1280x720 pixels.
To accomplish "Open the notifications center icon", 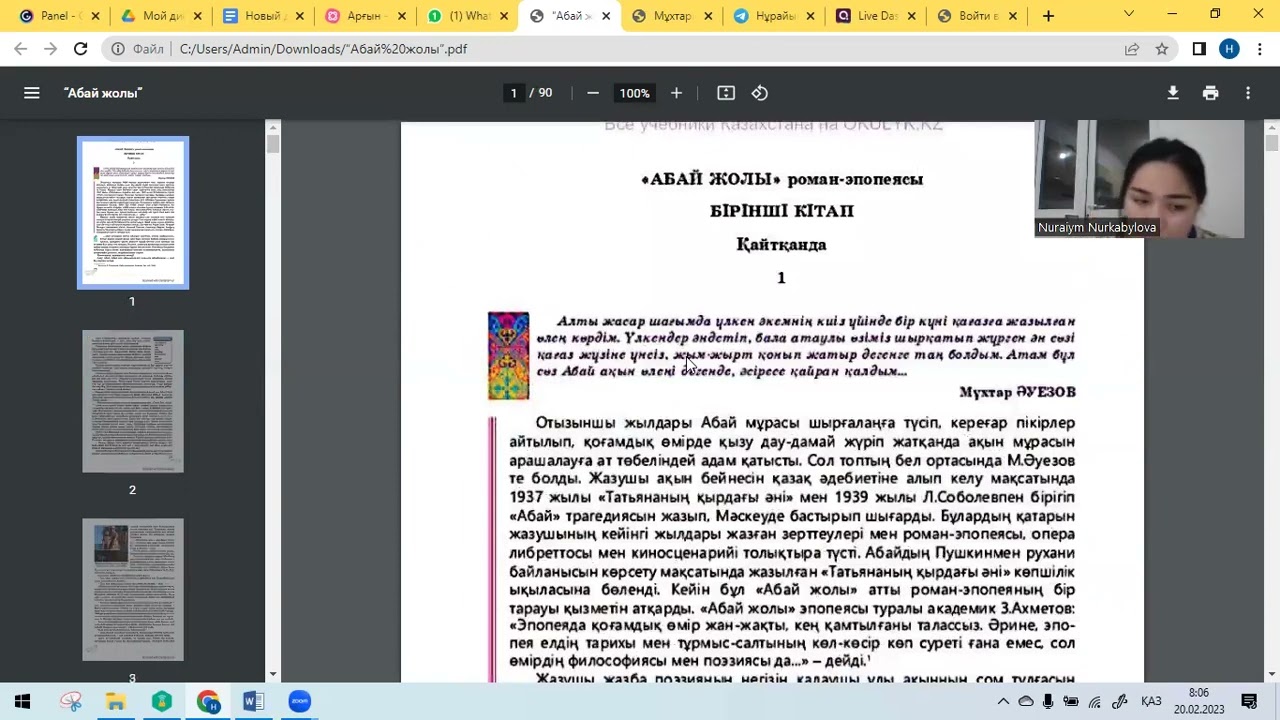I will pyautogui.click(x=1249, y=701).
